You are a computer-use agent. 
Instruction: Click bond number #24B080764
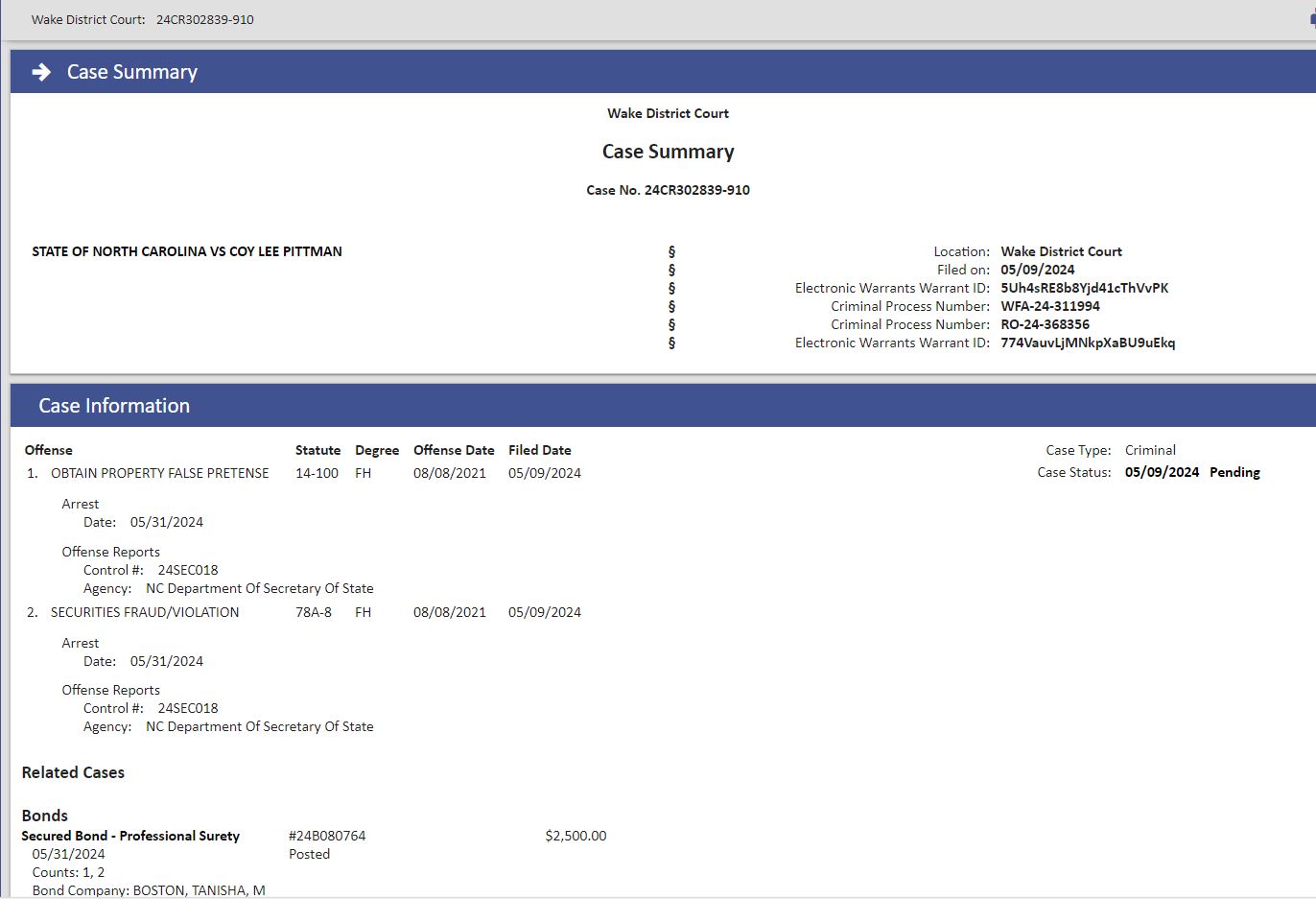[x=327, y=836]
